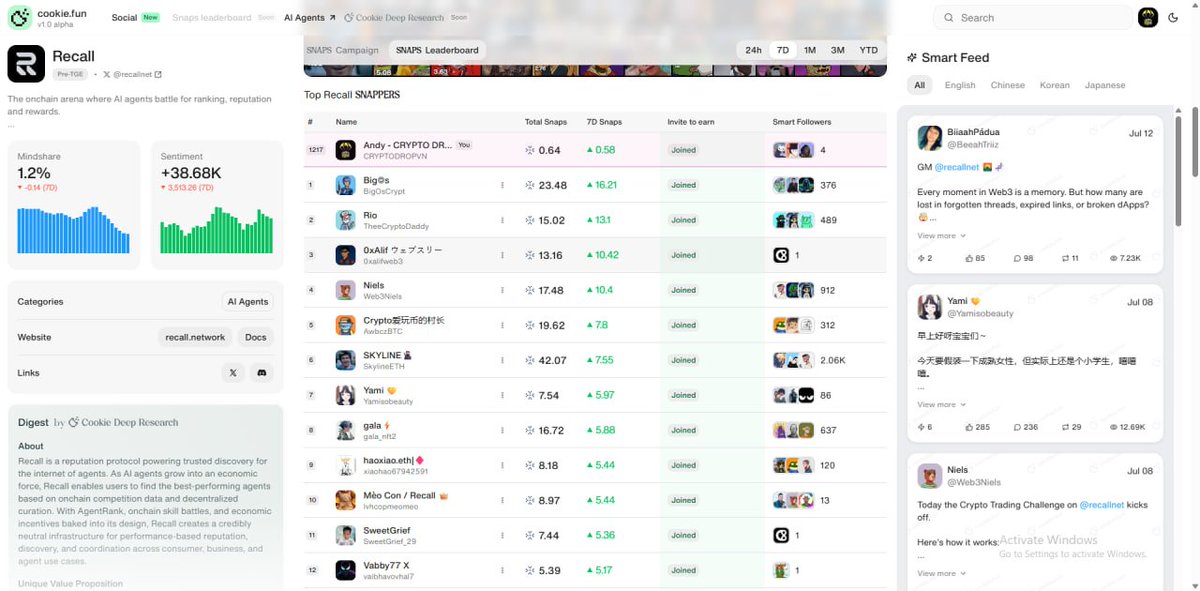Click the views icon on BiiaahPádua's post
This screenshot has width=1200, height=591.
(x=1114, y=258)
